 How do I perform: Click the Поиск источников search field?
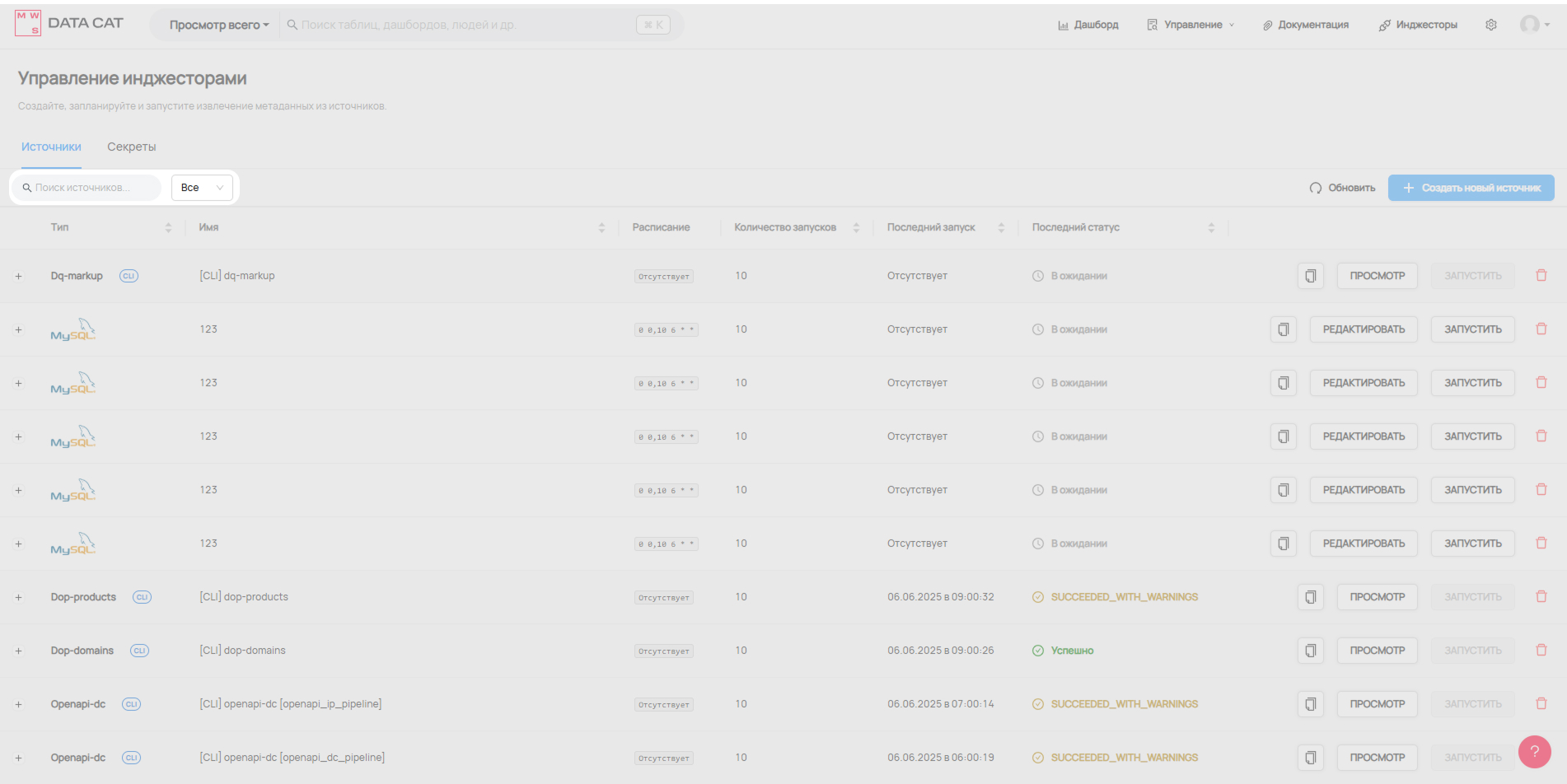click(91, 188)
